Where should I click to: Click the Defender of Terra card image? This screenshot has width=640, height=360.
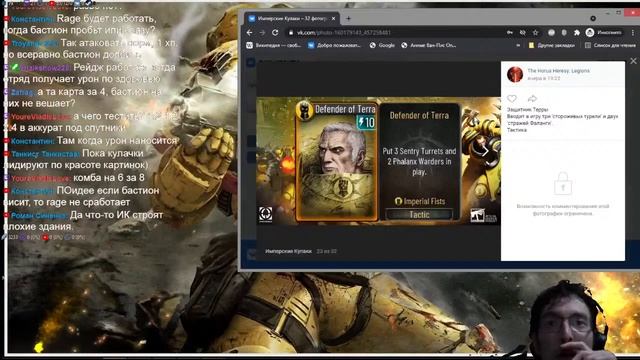point(337,161)
